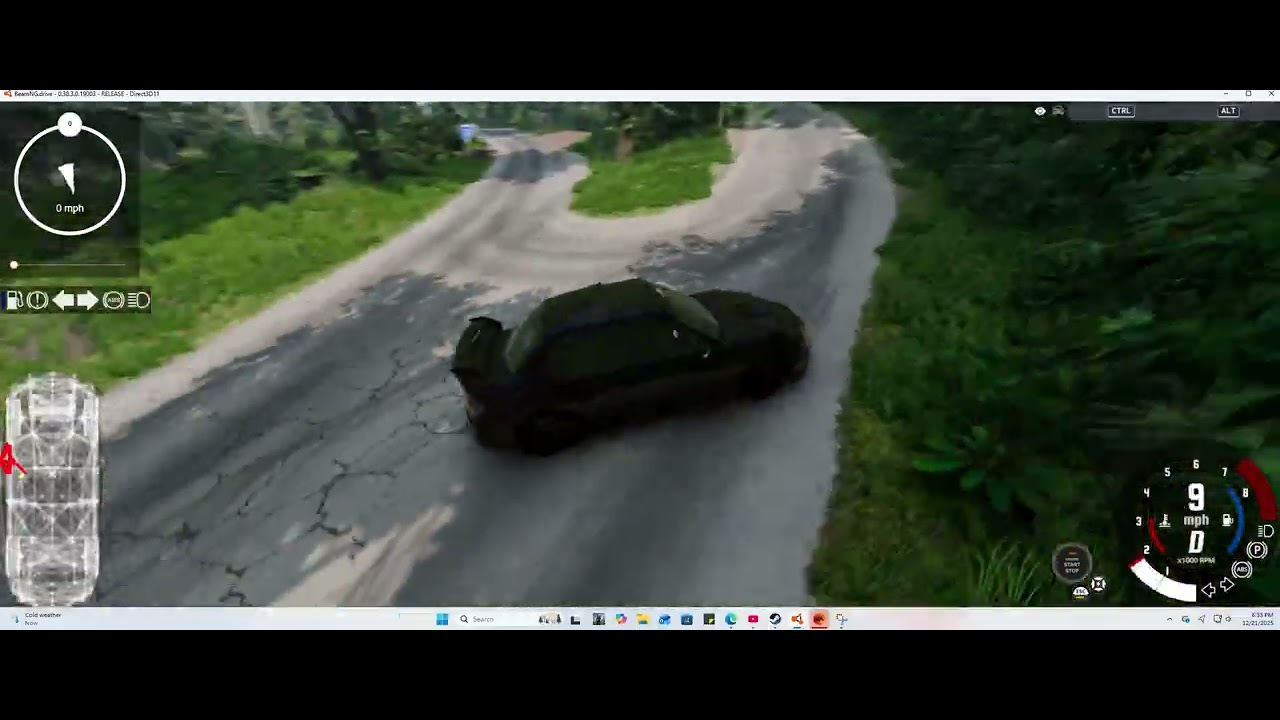Screen dimensions: 1280x720
Task: Click the vehicle icon beside the eye icon
Action: point(1059,111)
